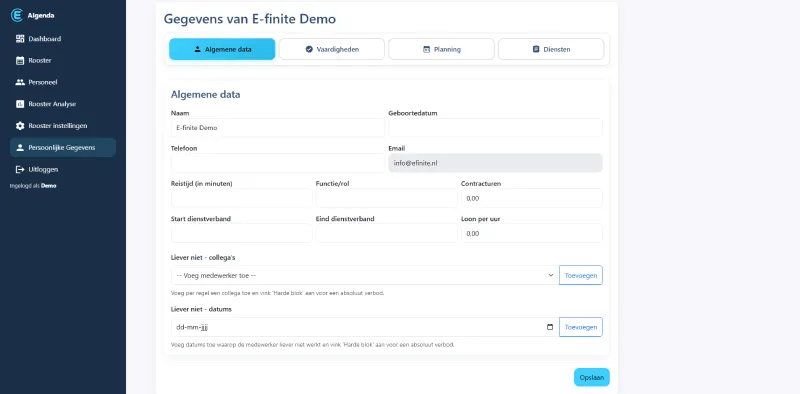Click the Functie/rol input field
Screen dimensions: 800x394
[387, 198]
